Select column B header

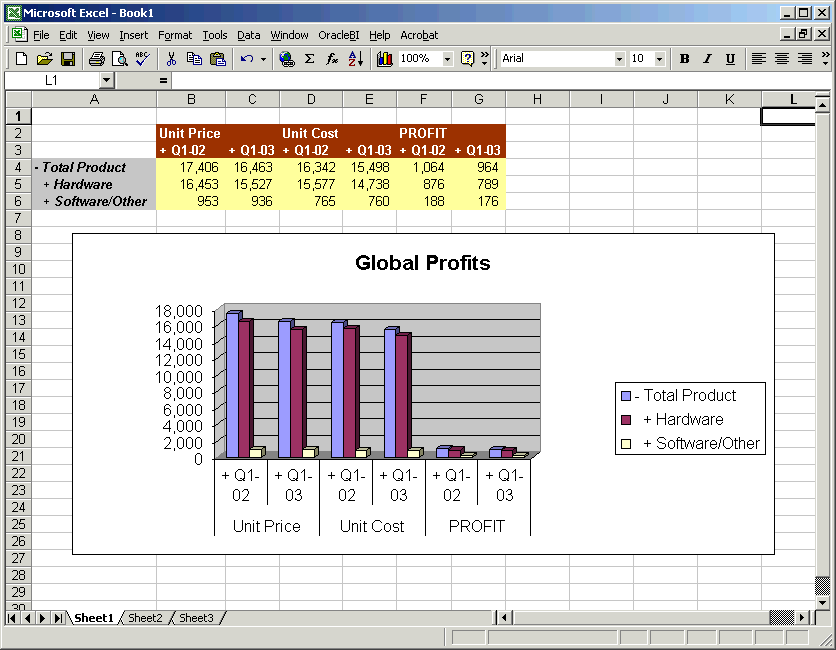tap(191, 99)
